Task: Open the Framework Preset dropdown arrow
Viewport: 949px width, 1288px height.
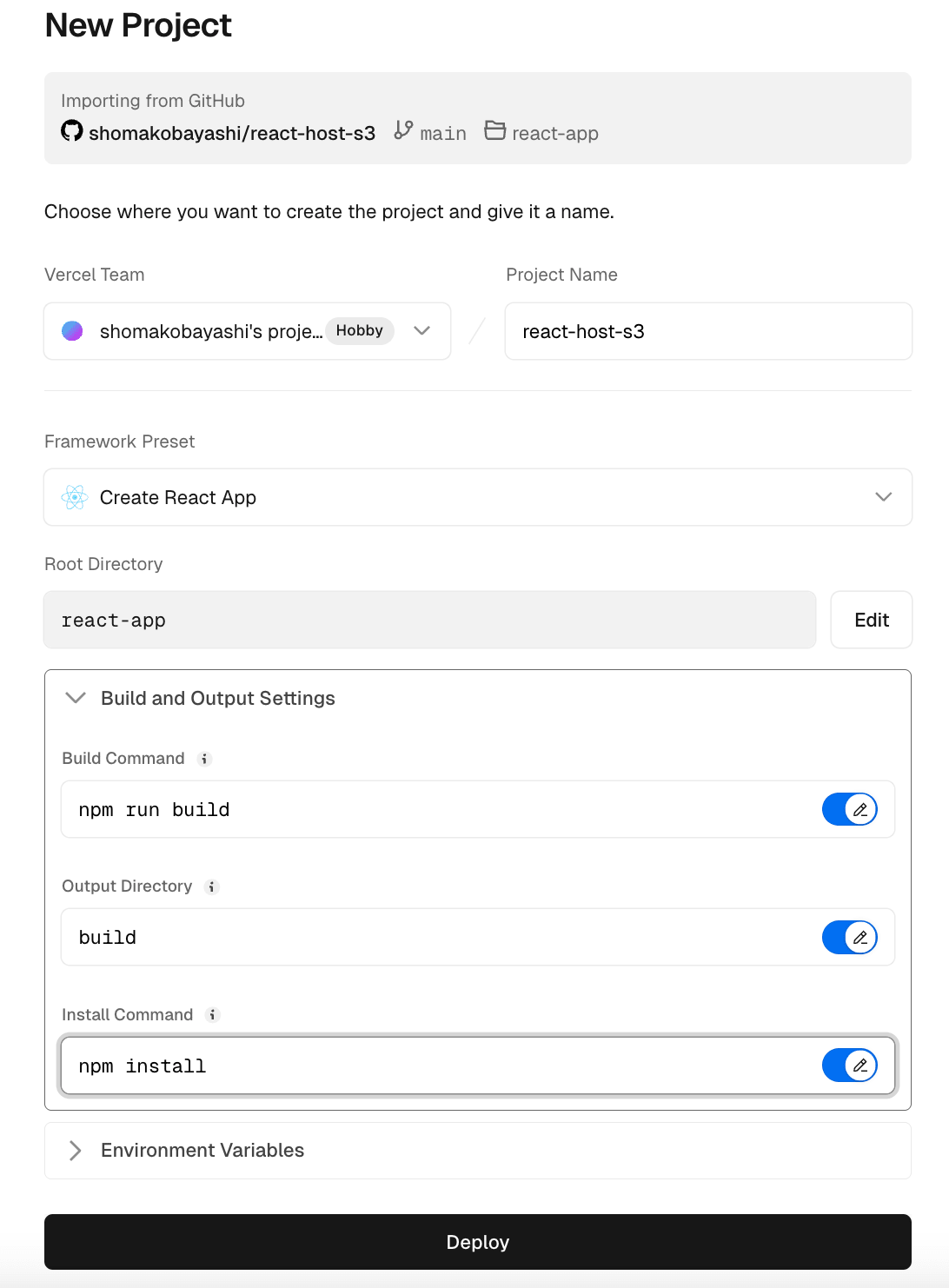Action: [884, 497]
